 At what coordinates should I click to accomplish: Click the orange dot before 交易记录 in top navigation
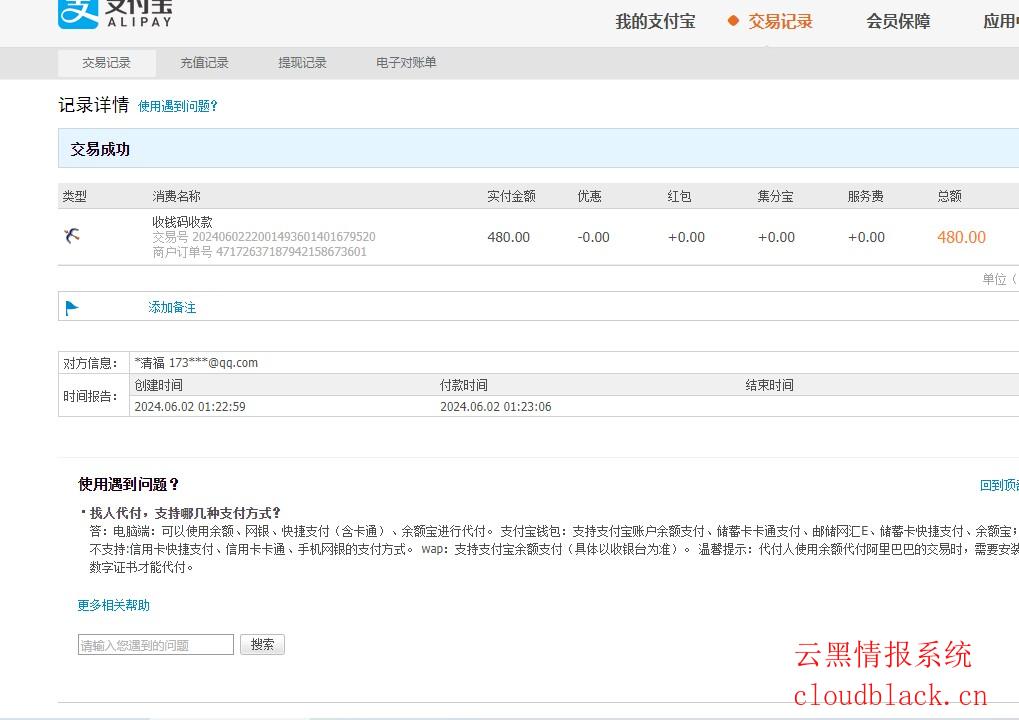733,21
